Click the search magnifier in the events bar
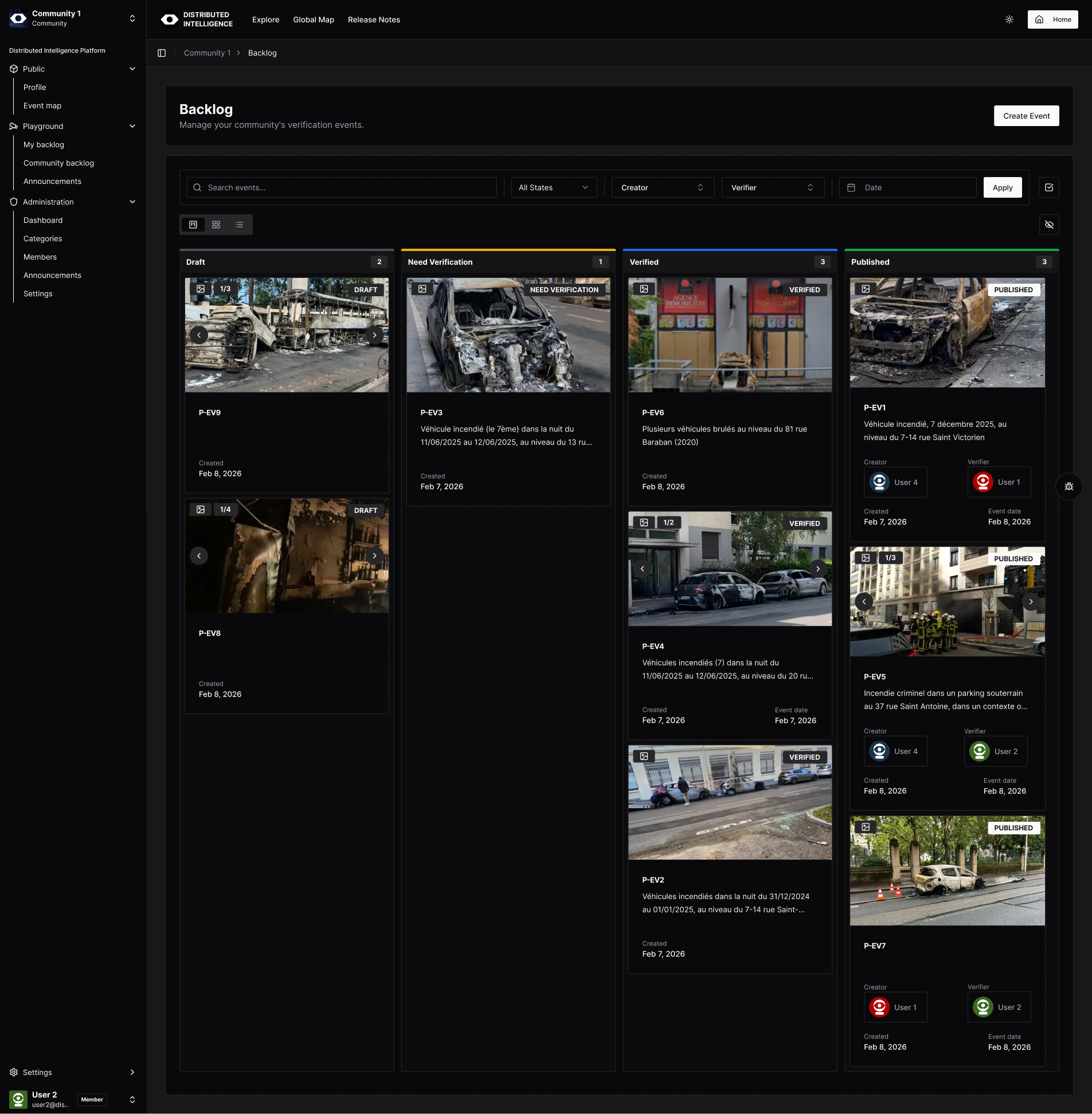This screenshot has height=1114, width=1092. pos(197,187)
